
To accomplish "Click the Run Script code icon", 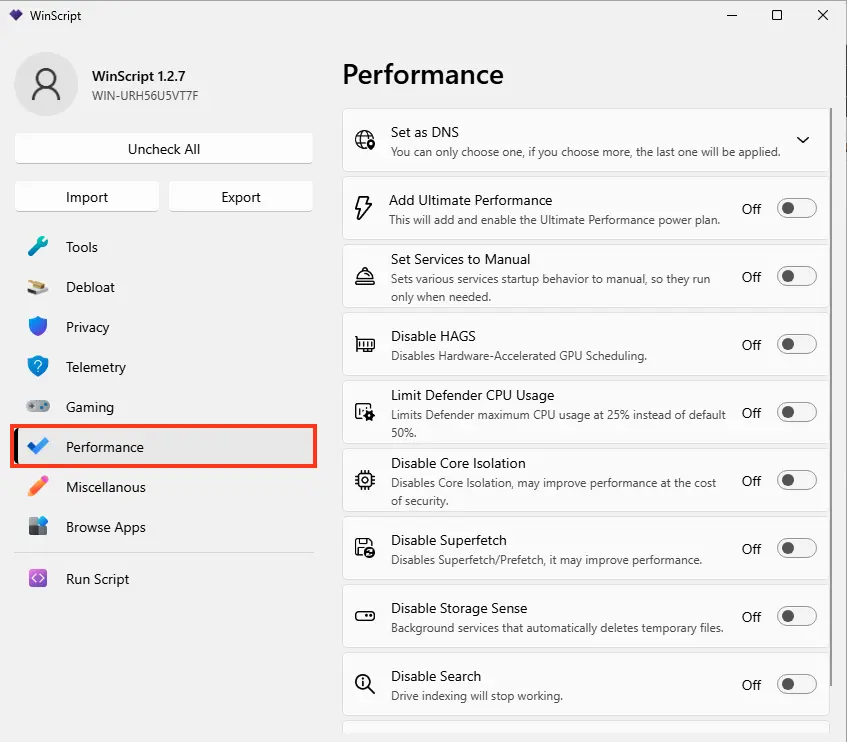I will pos(38,578).
